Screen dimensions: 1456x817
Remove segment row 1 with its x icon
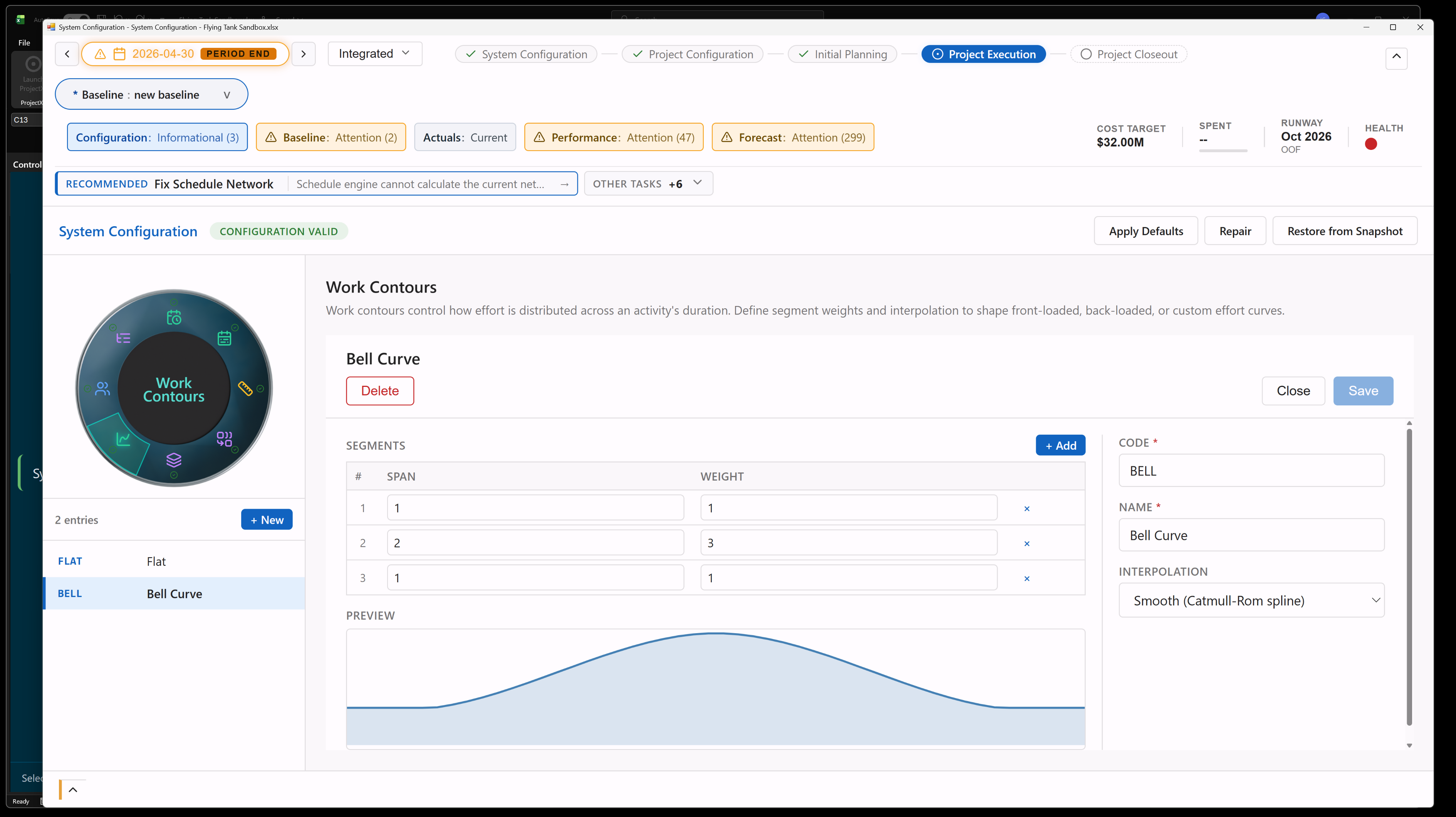click(1027, 508)
